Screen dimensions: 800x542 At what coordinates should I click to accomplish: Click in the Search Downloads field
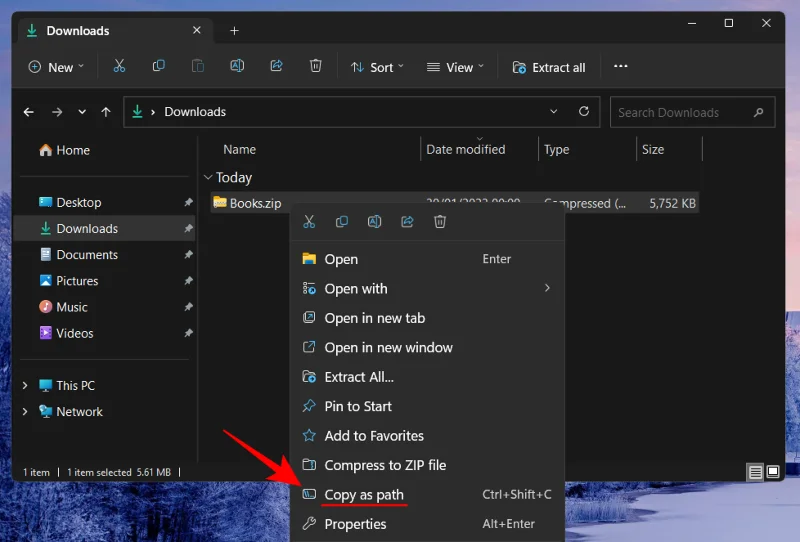point(680,112)
